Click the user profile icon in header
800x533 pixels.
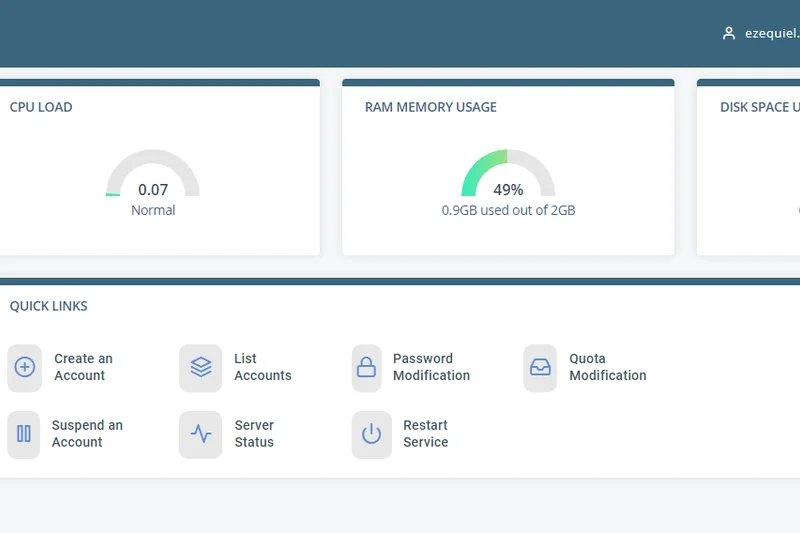click(729, 34)
